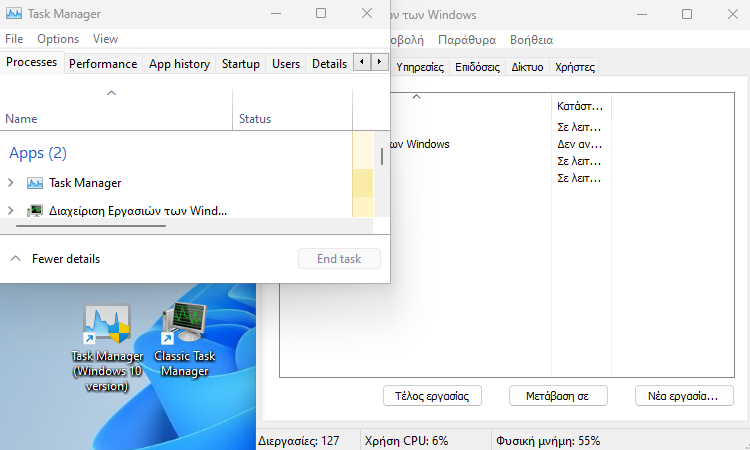Expand the Διαχείριση Εργασιών των Wind... row

(11, 210)
